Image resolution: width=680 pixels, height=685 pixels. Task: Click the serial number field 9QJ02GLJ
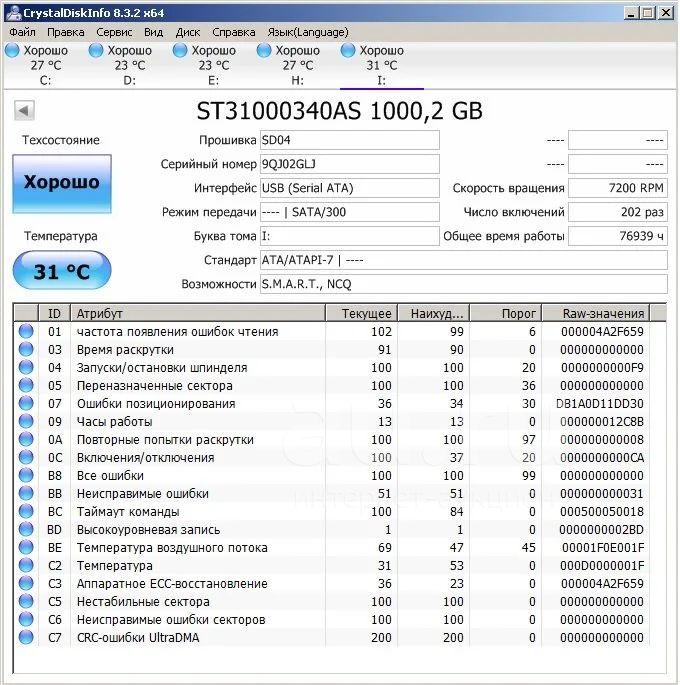[350, 164]
